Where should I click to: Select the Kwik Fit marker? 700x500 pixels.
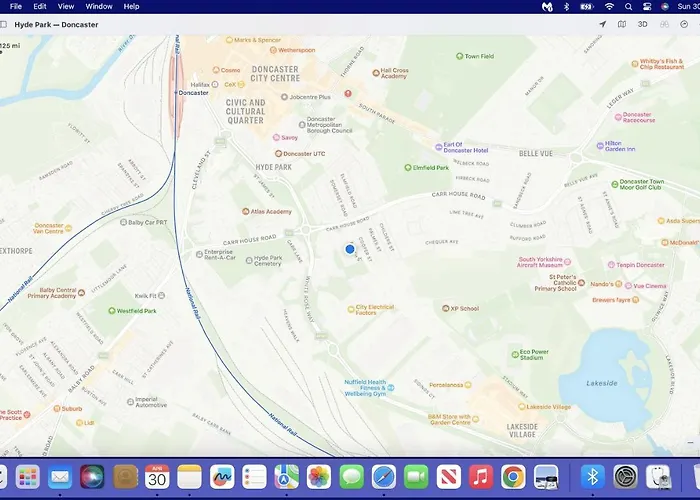click(162, 296)
